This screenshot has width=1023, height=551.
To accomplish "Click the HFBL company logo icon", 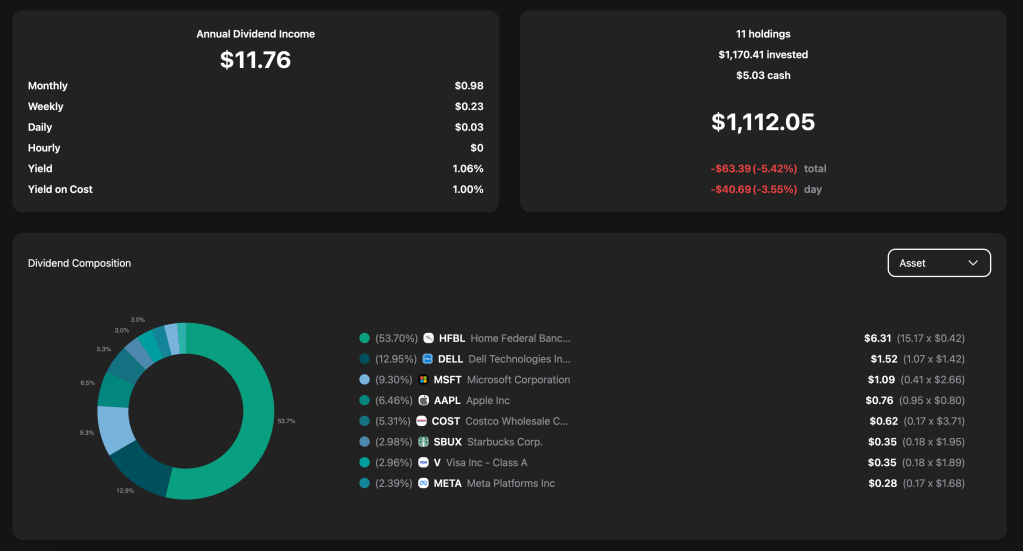I will tap(428, 338).
